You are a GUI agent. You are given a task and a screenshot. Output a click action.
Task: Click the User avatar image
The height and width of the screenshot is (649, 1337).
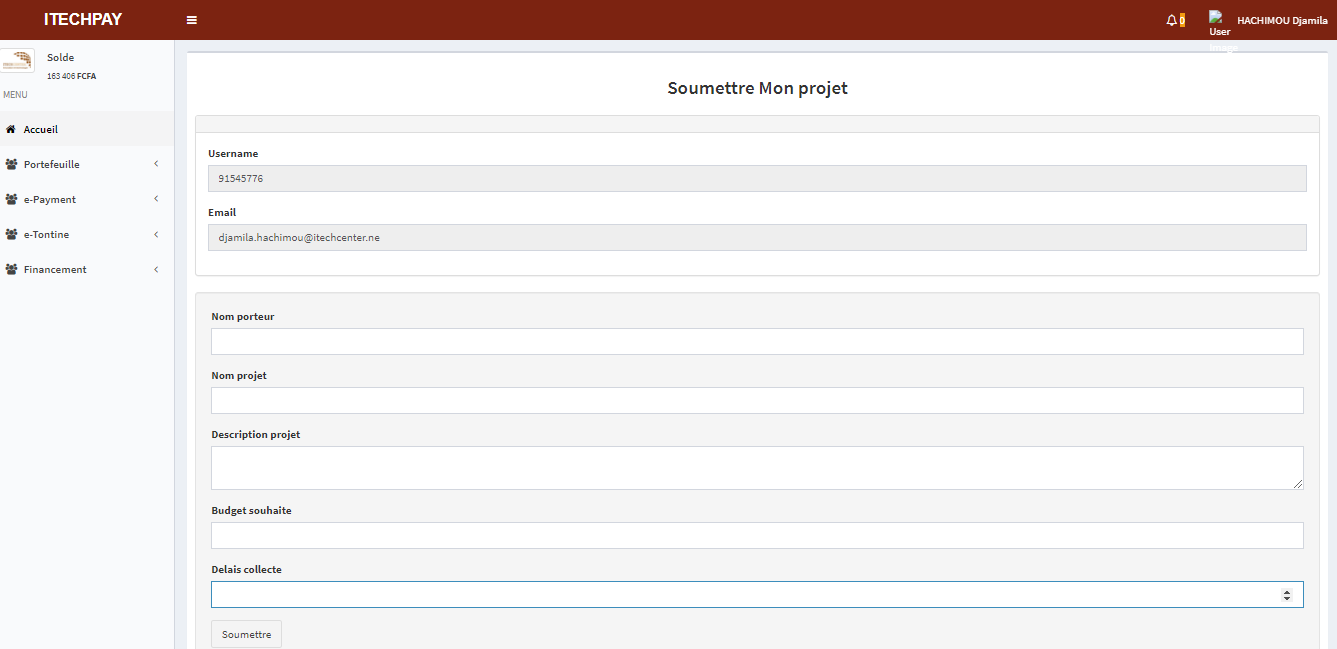1219,19
